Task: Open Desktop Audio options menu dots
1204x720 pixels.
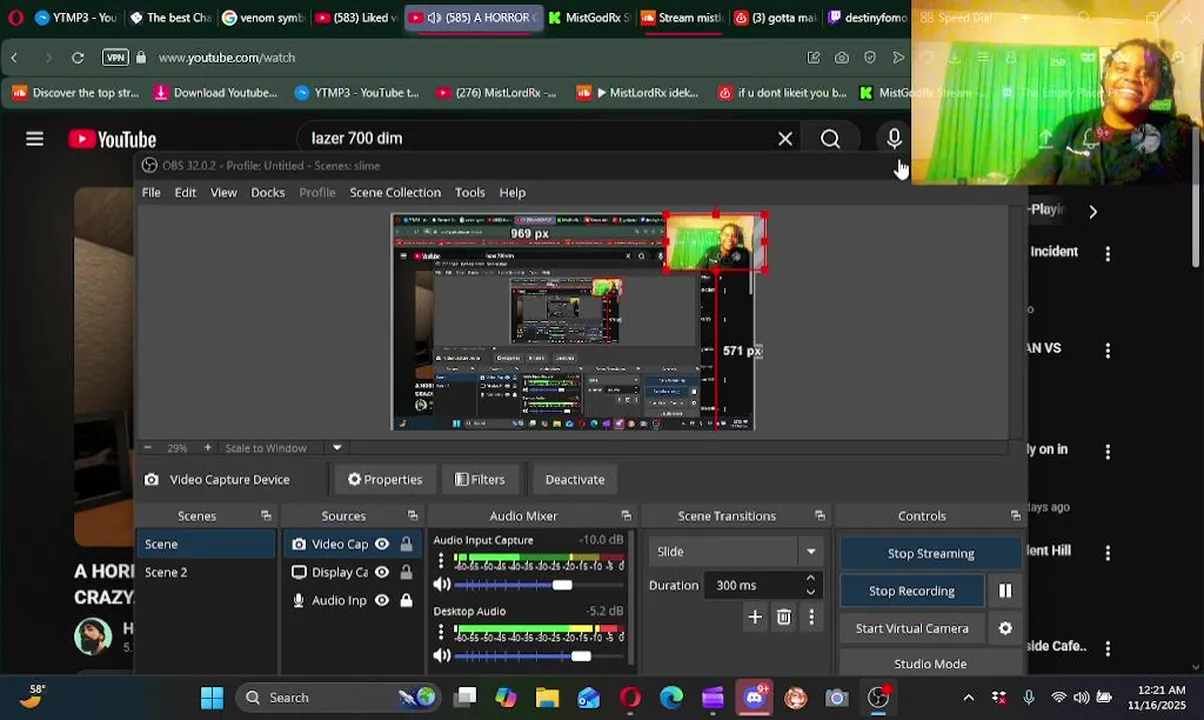Action: 441,633
